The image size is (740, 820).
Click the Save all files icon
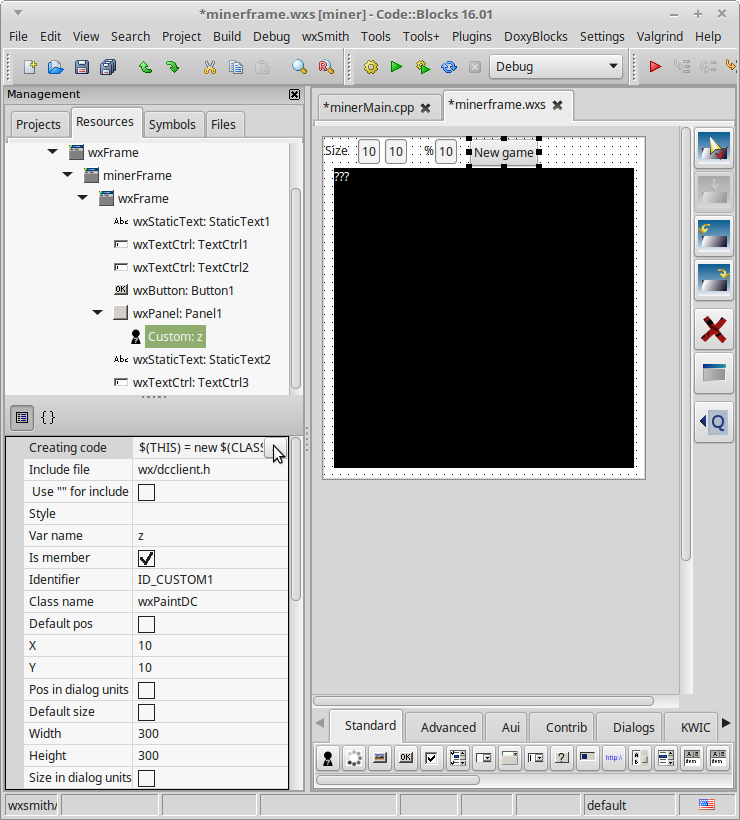tap(108, 67)
